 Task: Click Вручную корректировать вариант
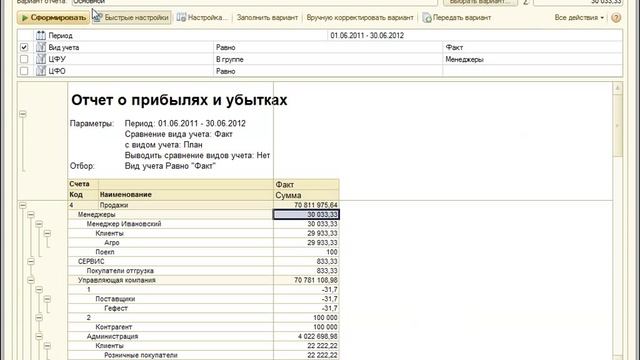pos(360,18)
